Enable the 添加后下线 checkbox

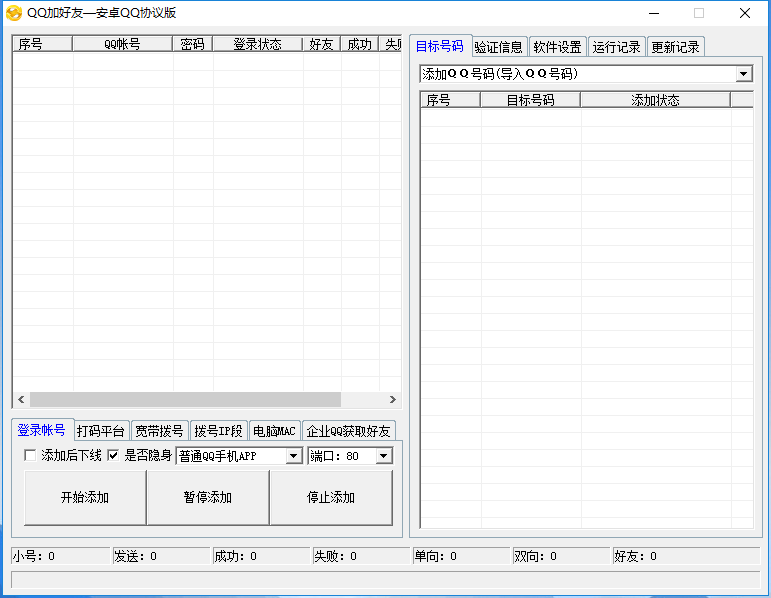[x=30, y=456]
